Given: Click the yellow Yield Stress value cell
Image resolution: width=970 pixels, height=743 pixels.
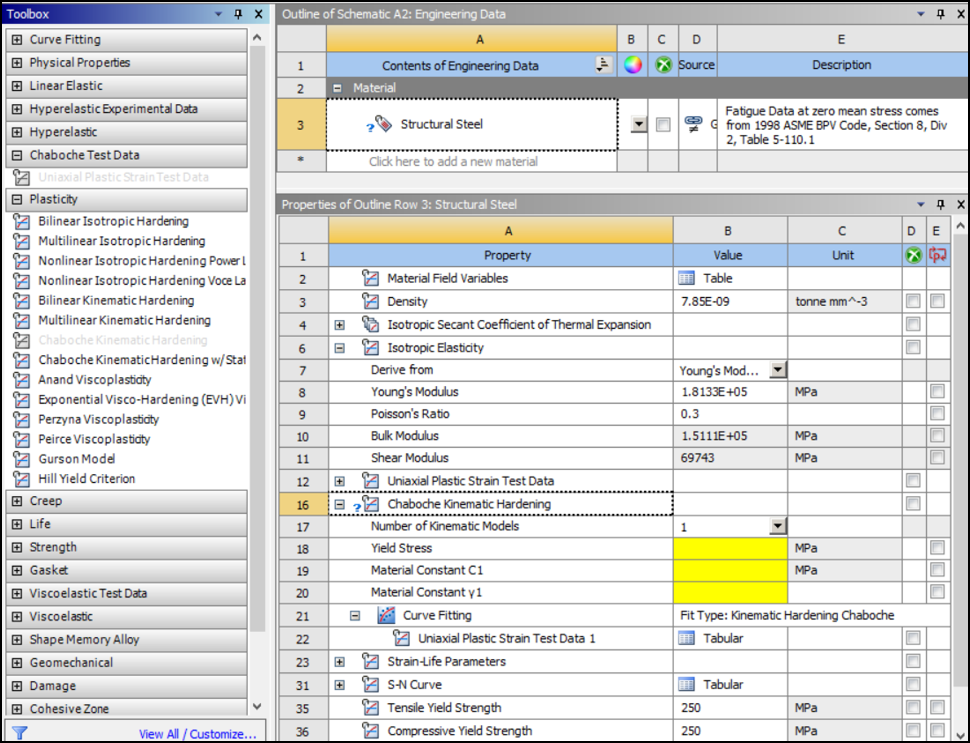Looking at the screenshot, I should 730,548.
